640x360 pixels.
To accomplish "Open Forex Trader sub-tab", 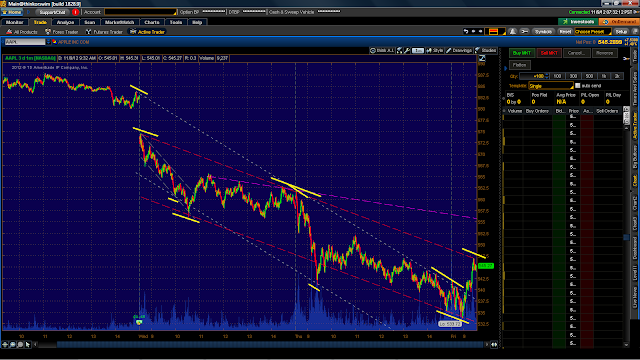I will 62,32.
